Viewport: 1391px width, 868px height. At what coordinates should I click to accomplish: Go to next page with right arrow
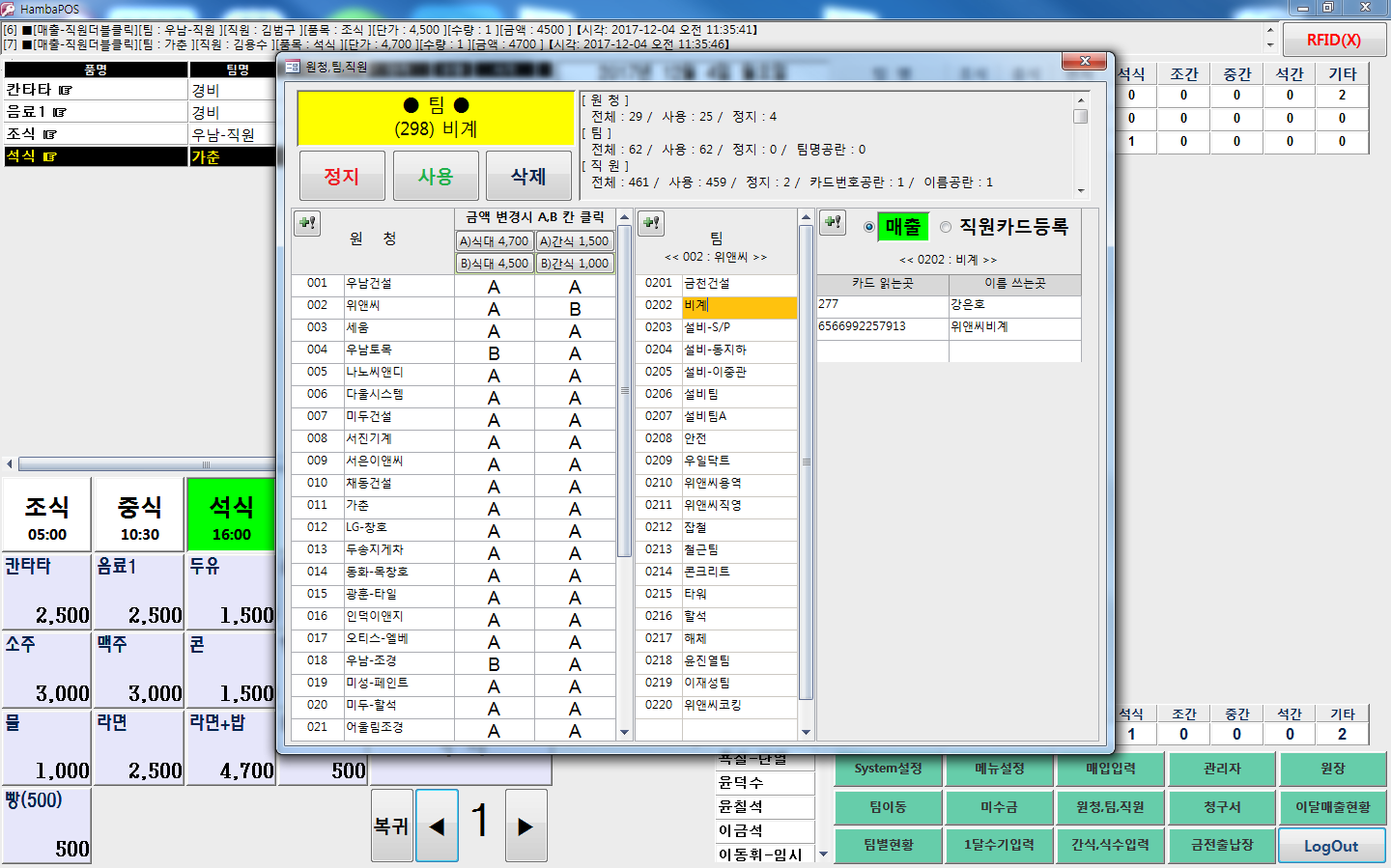[x=525, y=826]
